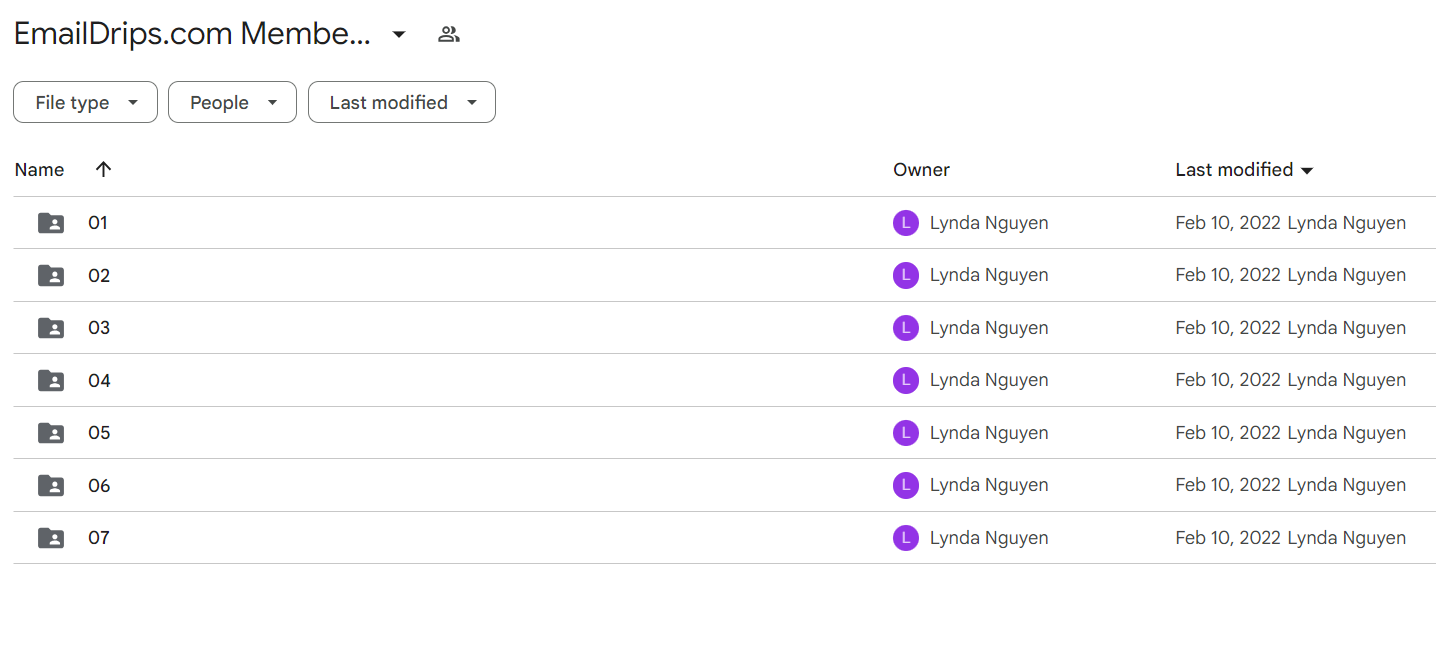This screenshot has height=670, width=1436.
Task: Click the Feb 10, 2022 date for folder 06
Action: tap(1228, 485)
